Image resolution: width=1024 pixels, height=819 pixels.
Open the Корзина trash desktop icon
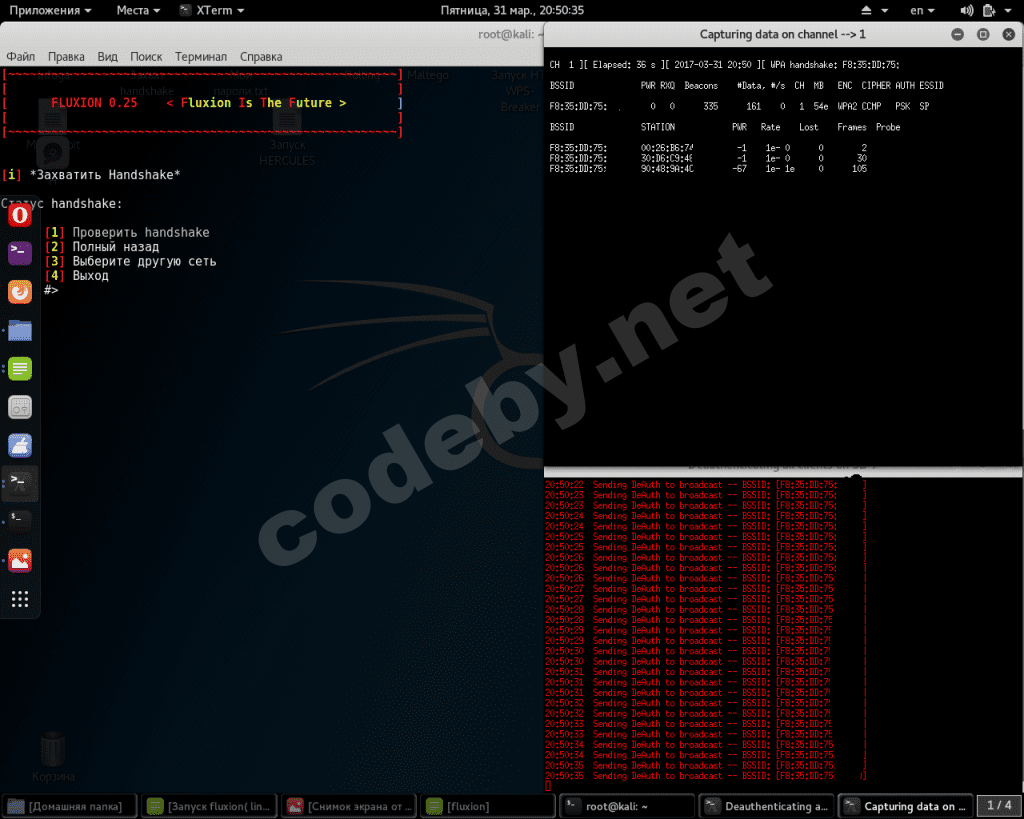pos(53,756)
